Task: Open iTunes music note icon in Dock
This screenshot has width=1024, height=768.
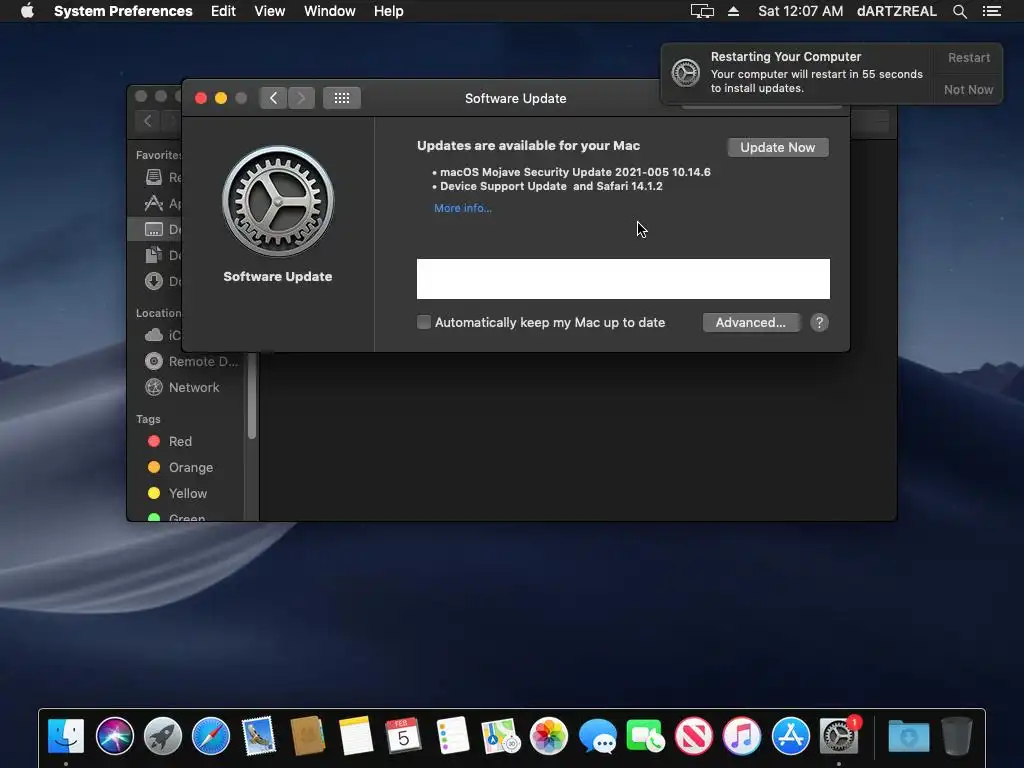Action: 742,736
